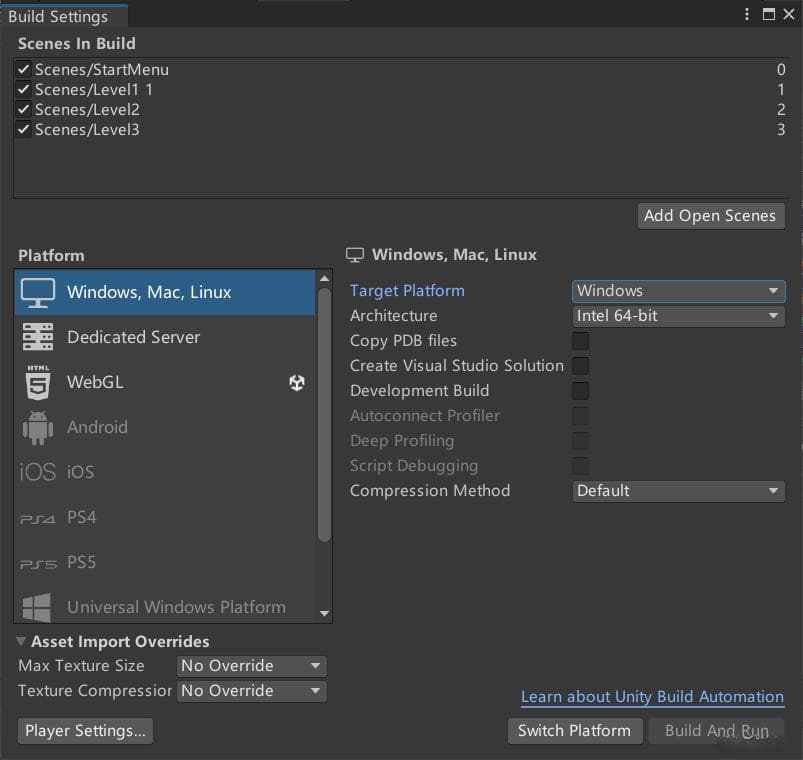Click the Add Open Scenes button

[x=711, y=216]
